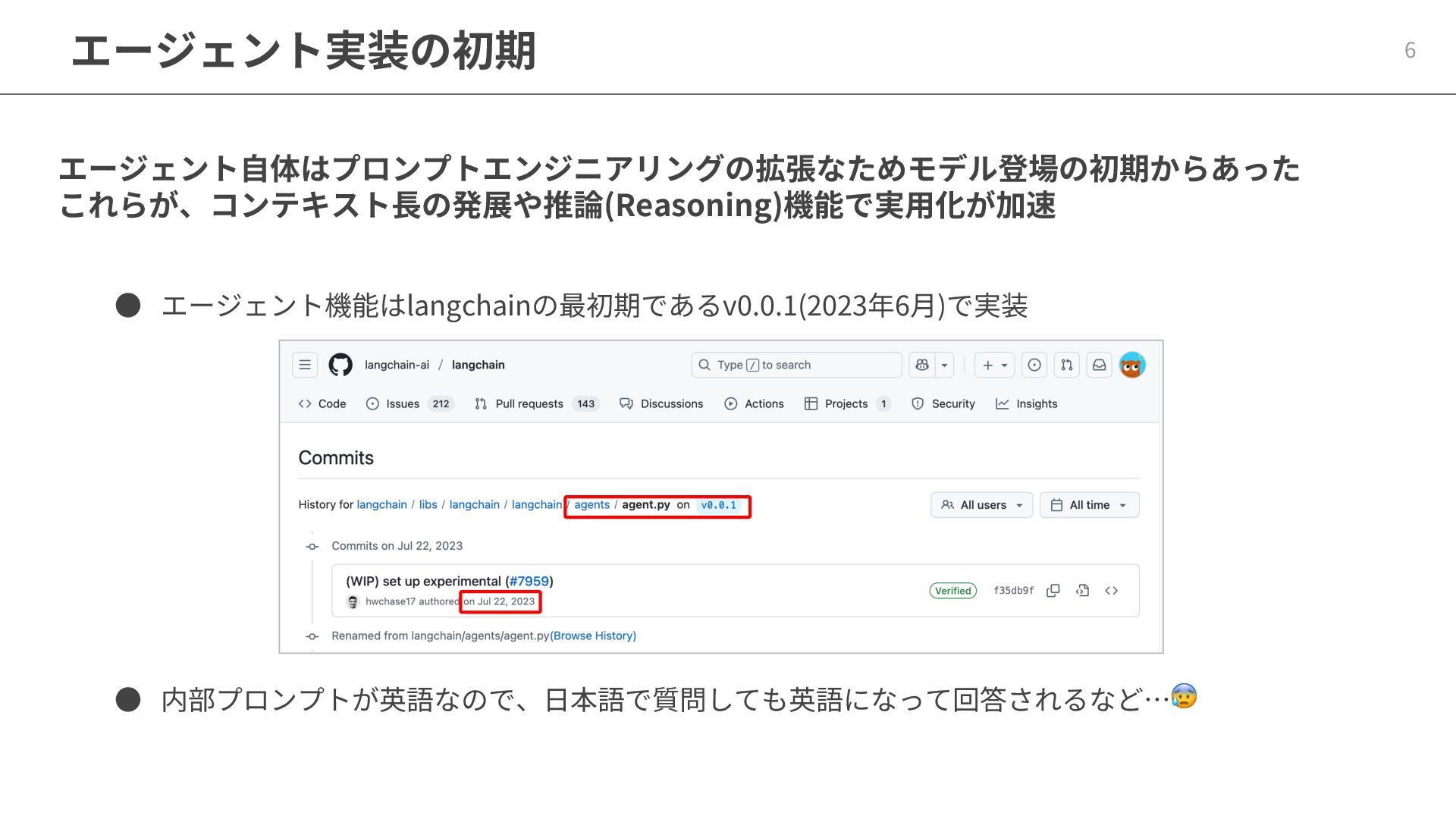Expand the Copilot dropdown arrow
The height and width of the screenshot is (819, 1456).
[944, 365]
